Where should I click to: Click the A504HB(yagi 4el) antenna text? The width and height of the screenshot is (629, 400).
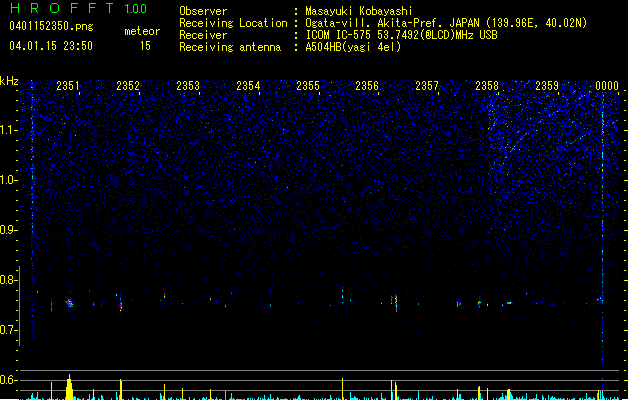(x=353, y=47)
